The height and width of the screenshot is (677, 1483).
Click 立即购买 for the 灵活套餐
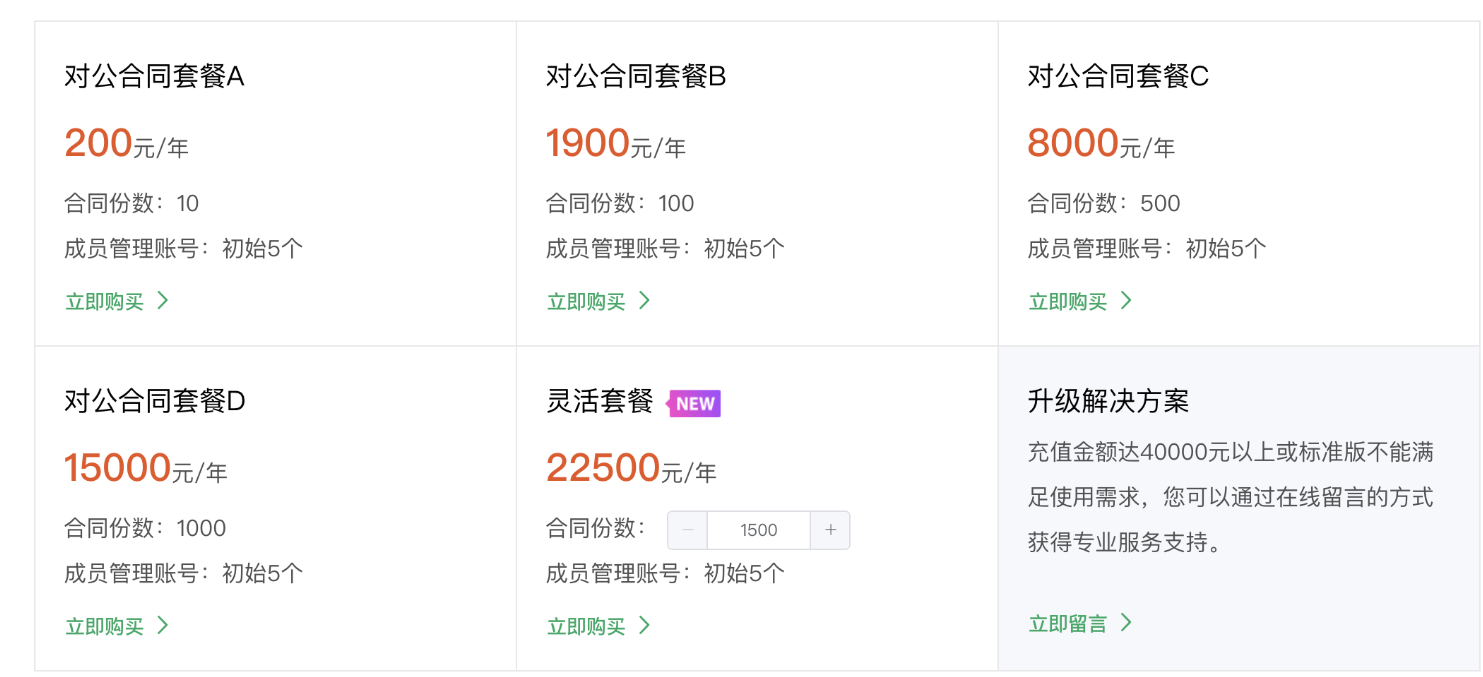pyautogui.click(x=586, y=626)
